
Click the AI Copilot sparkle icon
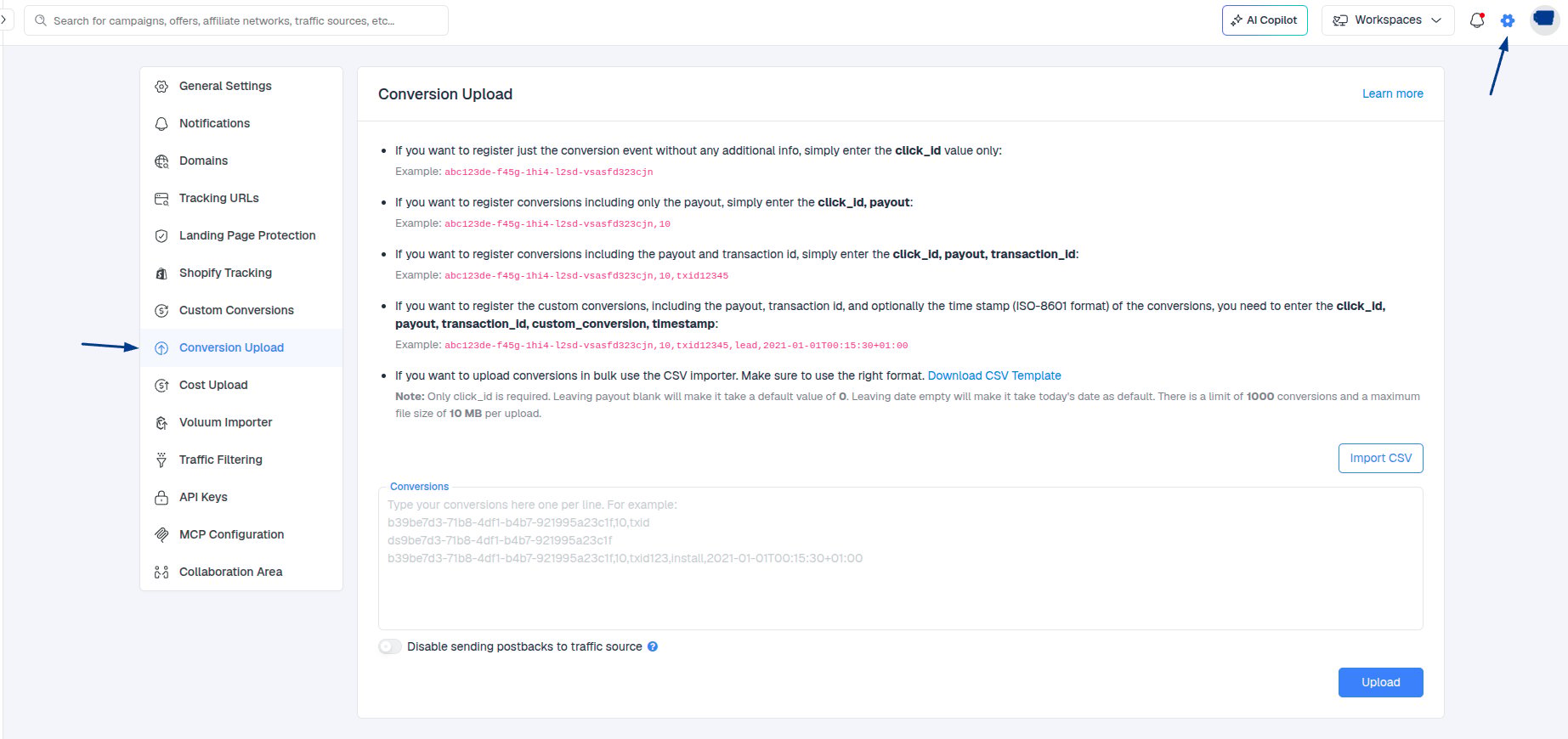1237,20
